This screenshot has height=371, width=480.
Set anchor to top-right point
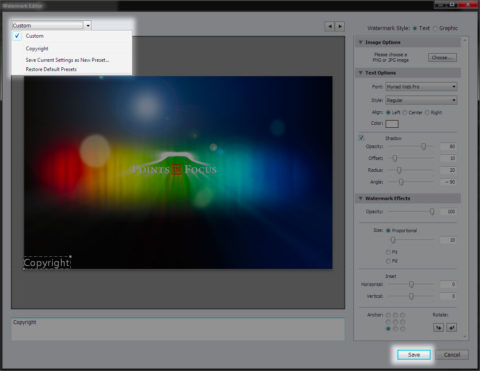tap(403, 315)
